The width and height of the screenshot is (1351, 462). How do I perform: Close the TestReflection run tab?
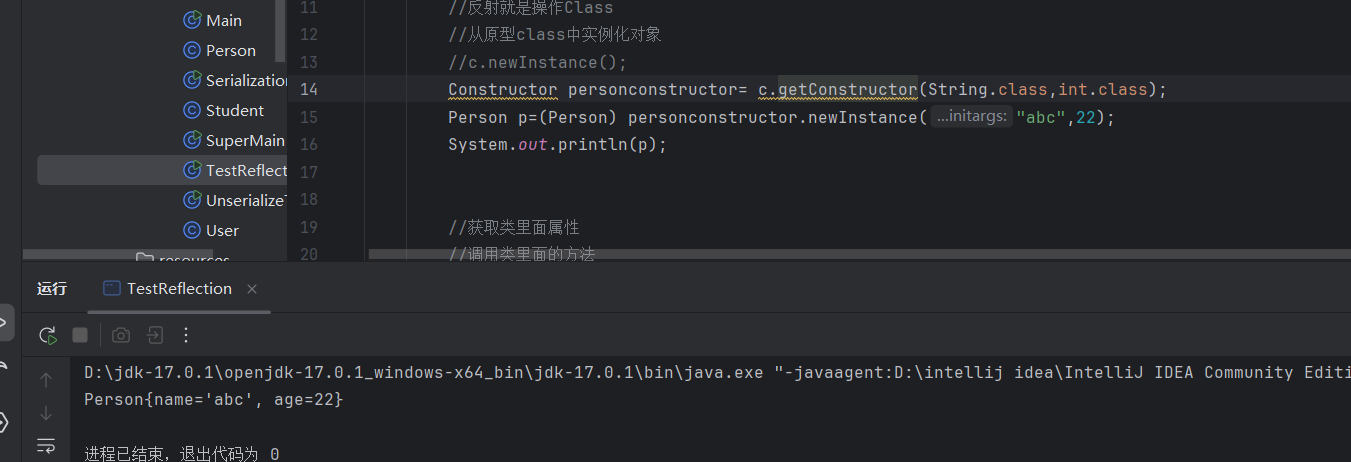[252, 289]
